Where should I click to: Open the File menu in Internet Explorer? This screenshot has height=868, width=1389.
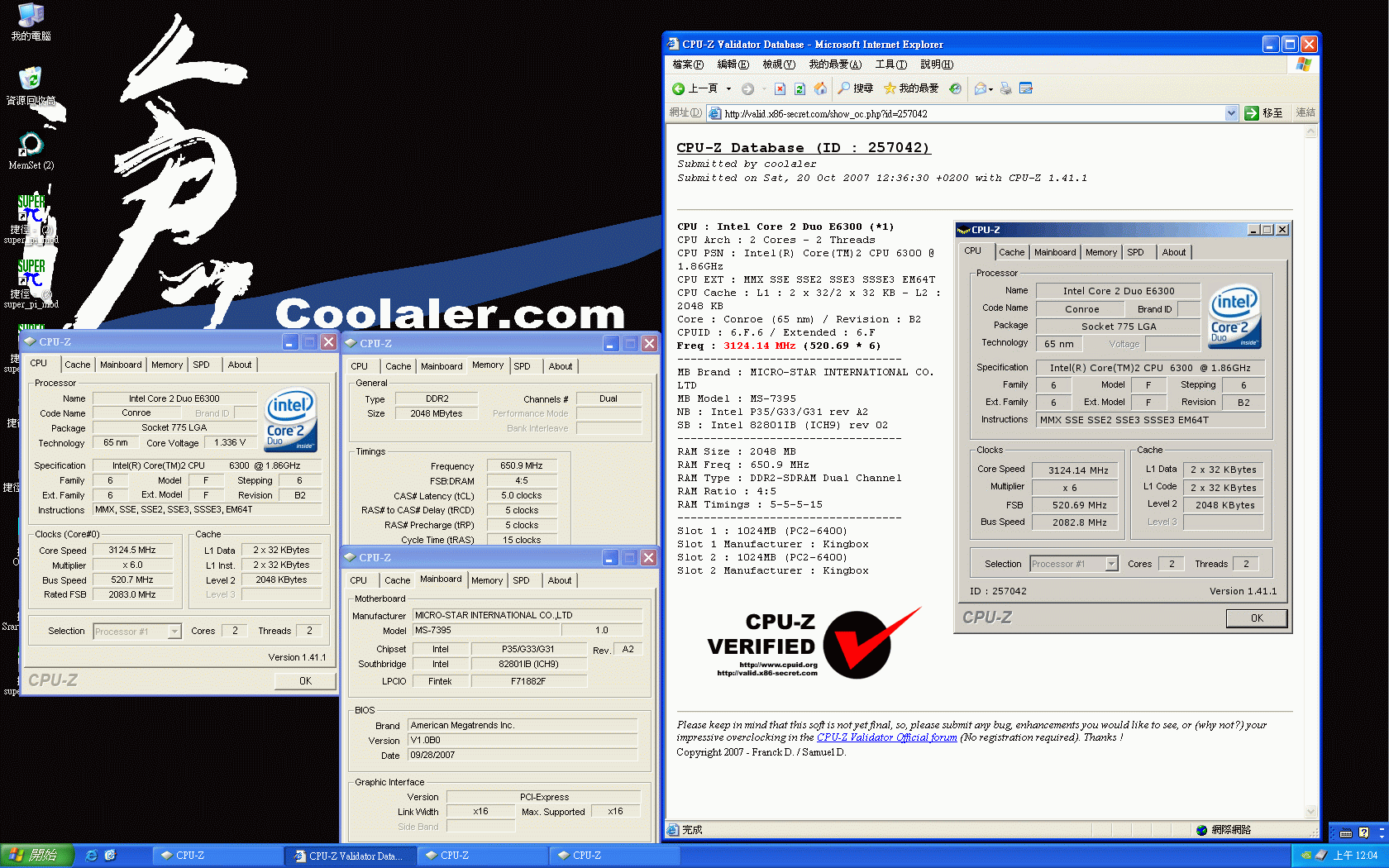click(x=688, y=64)
